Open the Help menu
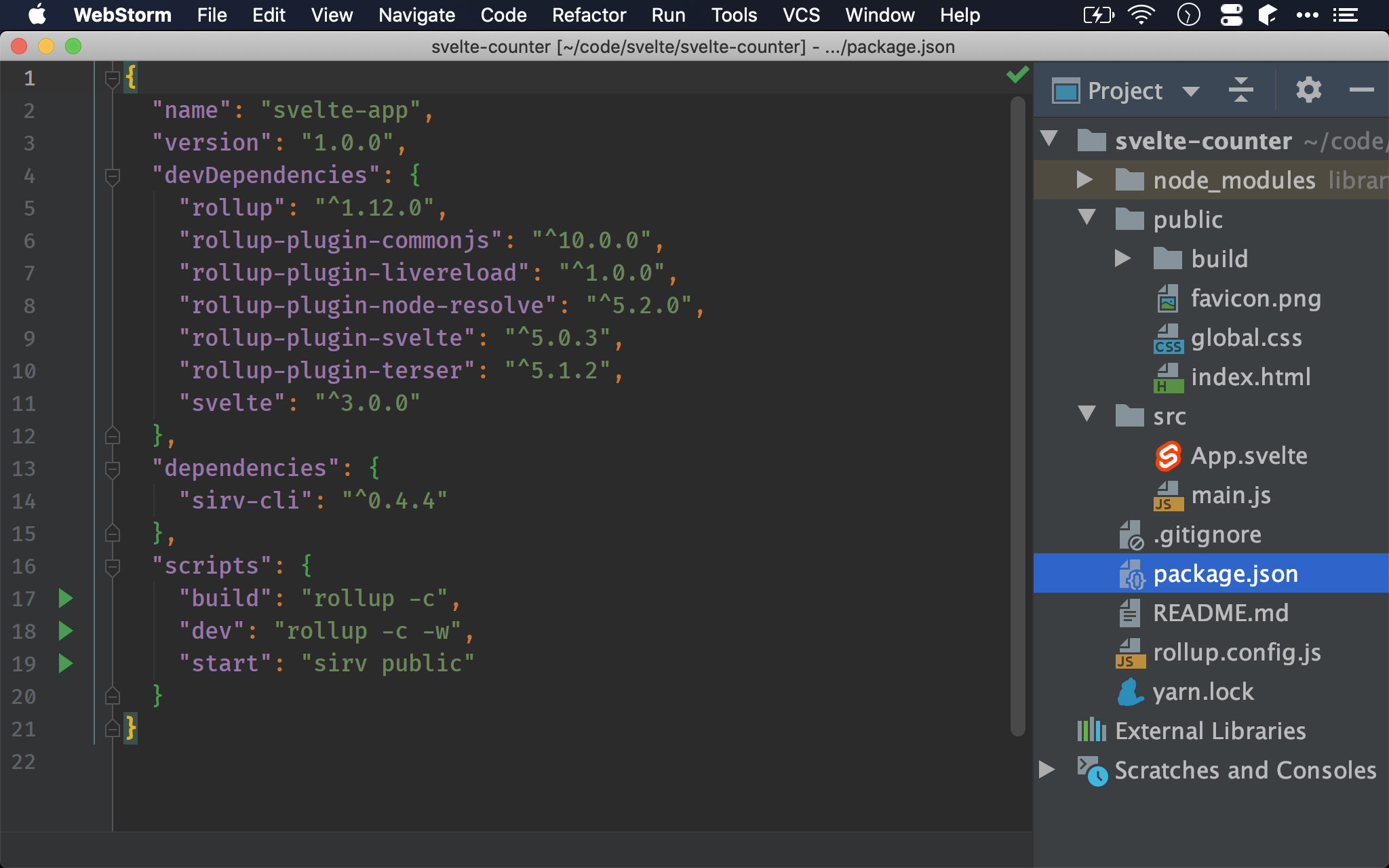Image resolution: width=1389 pixels, height=868 pixels. pos(960,15)
